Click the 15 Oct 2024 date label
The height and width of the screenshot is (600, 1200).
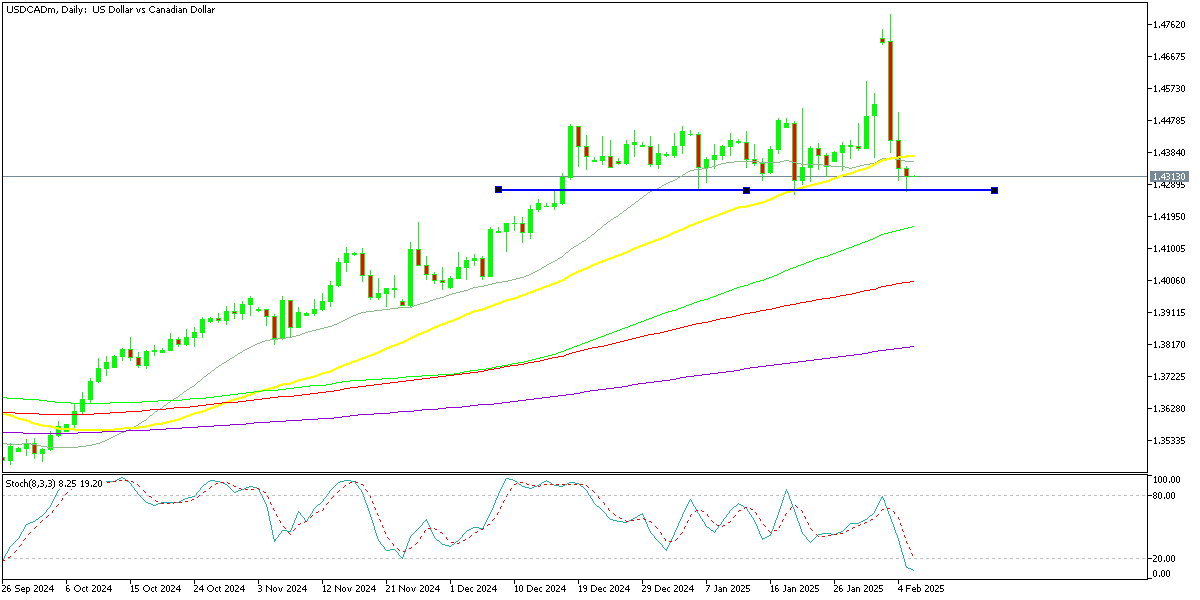pyautogui.click(x=156, y=589)
